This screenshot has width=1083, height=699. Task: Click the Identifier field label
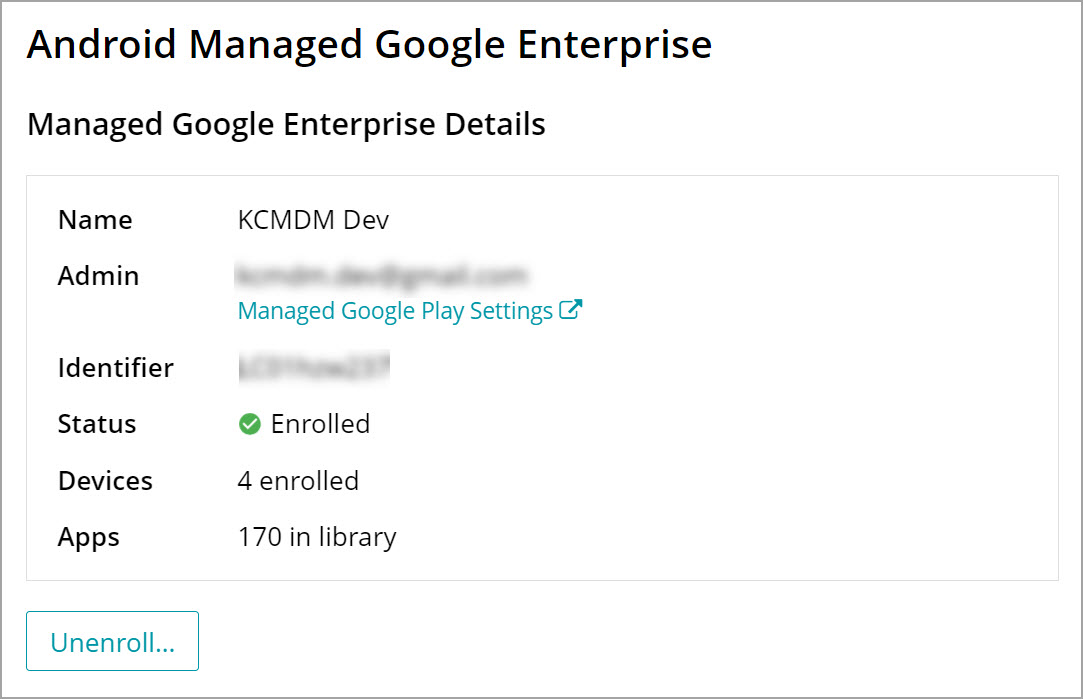point(115,368)
